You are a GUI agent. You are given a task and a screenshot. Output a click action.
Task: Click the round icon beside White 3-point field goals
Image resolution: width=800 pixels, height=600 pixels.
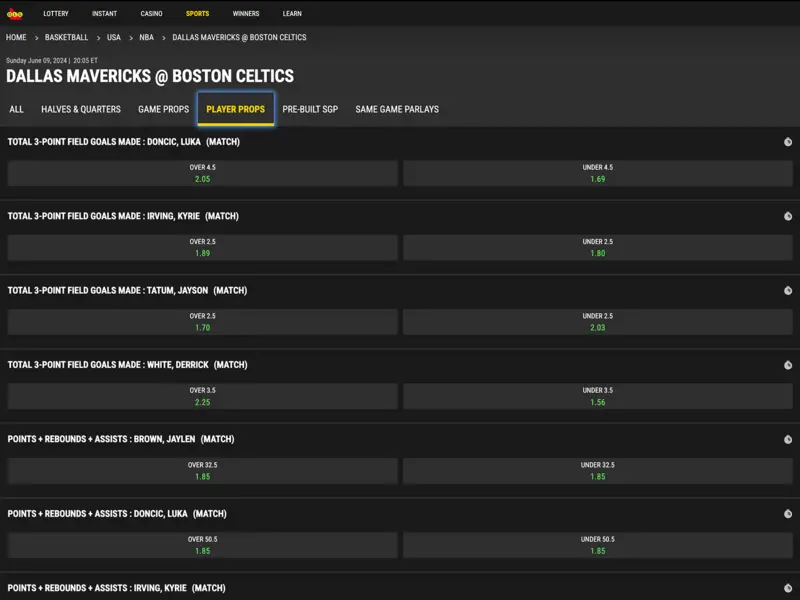[x=788, y=365]
